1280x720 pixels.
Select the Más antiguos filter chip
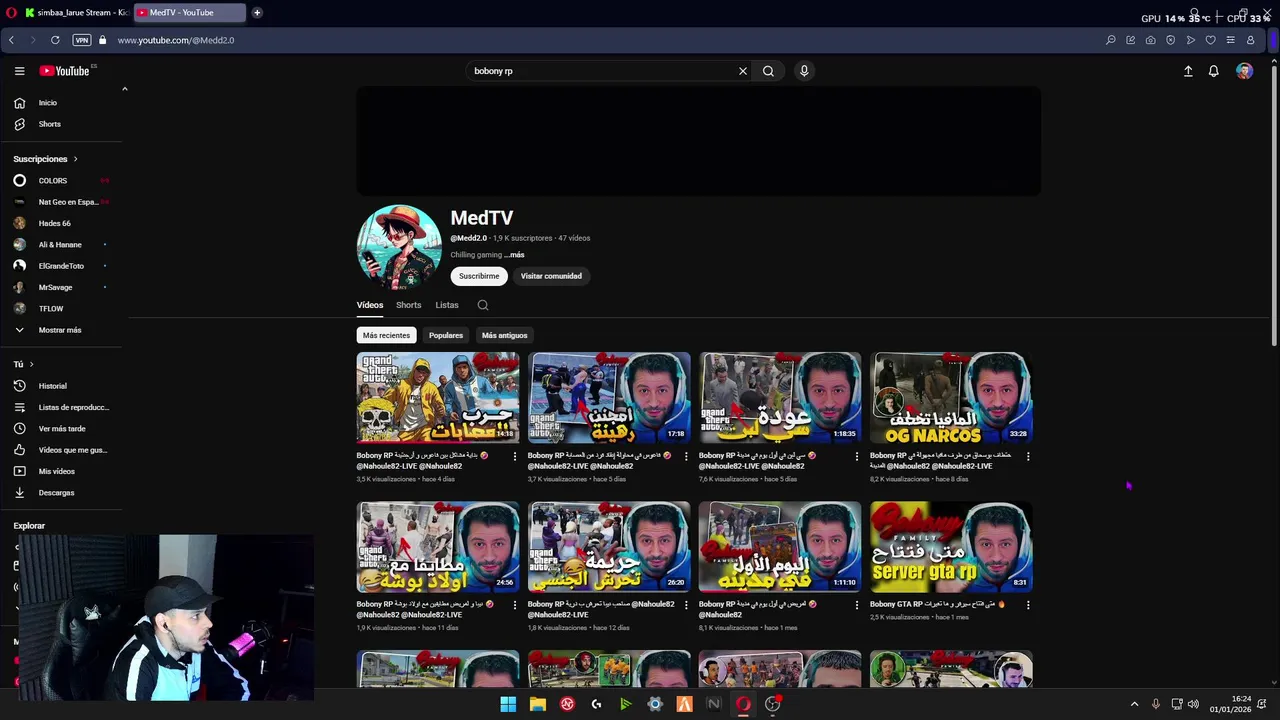(x=504, y=335)
